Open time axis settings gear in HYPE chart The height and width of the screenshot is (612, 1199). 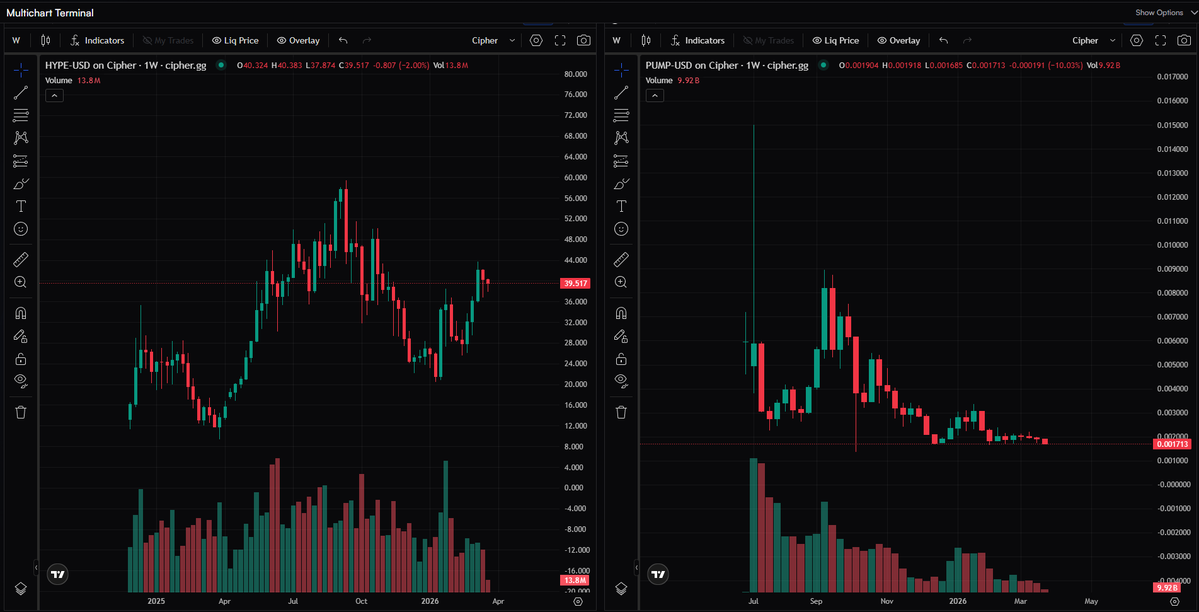click(577, 602)
